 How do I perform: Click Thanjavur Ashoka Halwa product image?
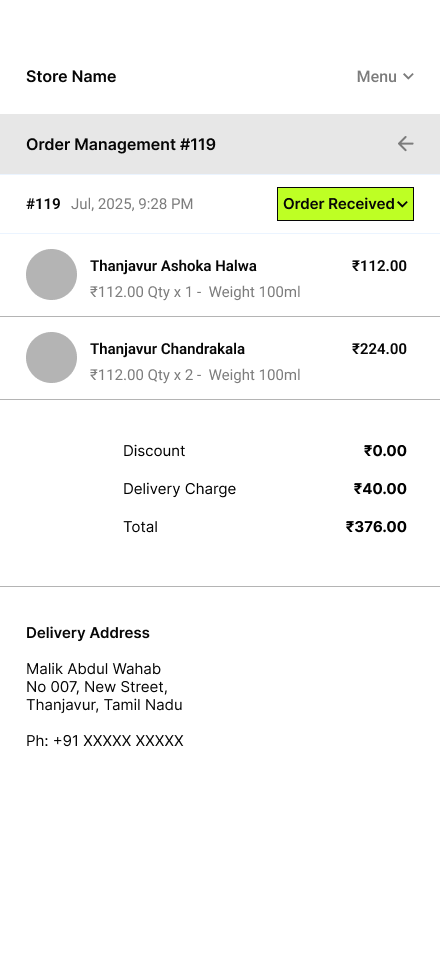pyautogui.click(x=51, y=274)
